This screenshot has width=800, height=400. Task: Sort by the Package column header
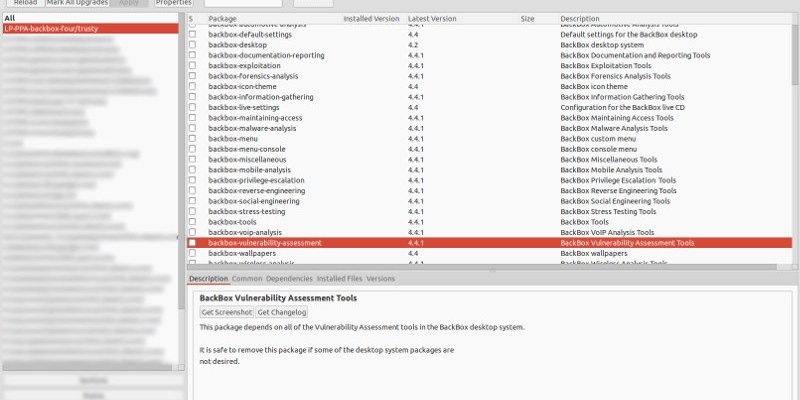click(x=222, y=19)
